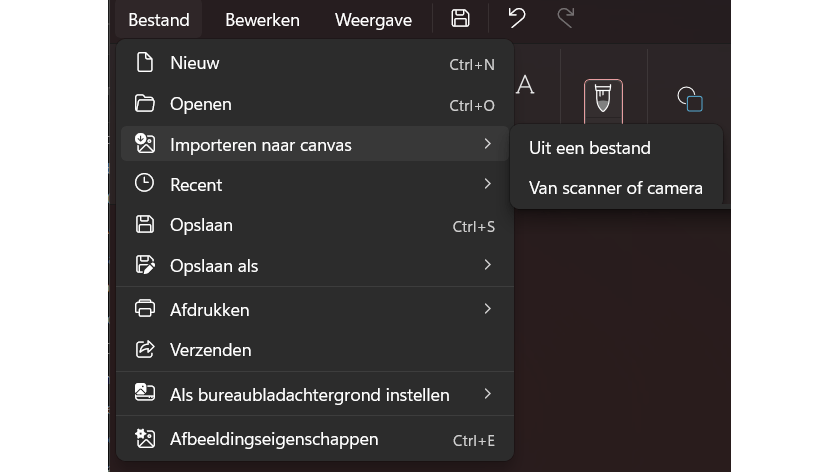Click Opslaan menu entry
839x472 pixels.
click(x=201, y=225)
